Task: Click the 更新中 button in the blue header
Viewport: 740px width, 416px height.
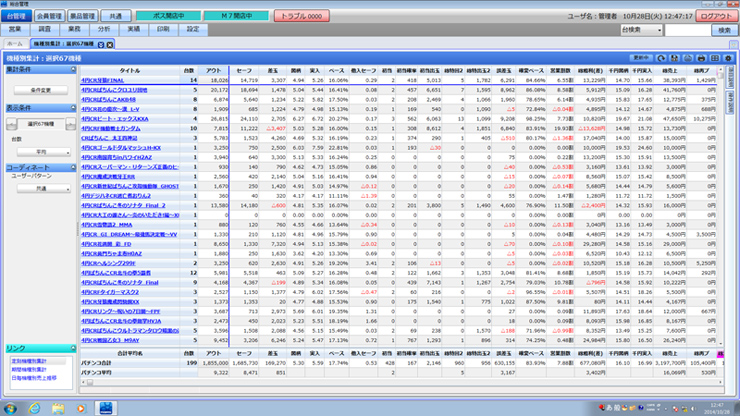Action: click(641, 58)
